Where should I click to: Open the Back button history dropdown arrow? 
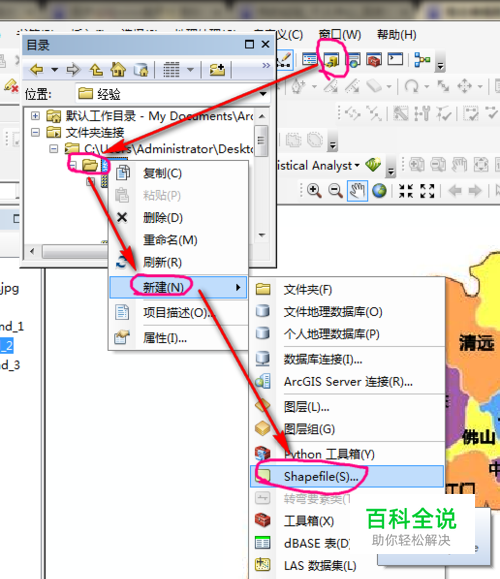tap(55, 69)
